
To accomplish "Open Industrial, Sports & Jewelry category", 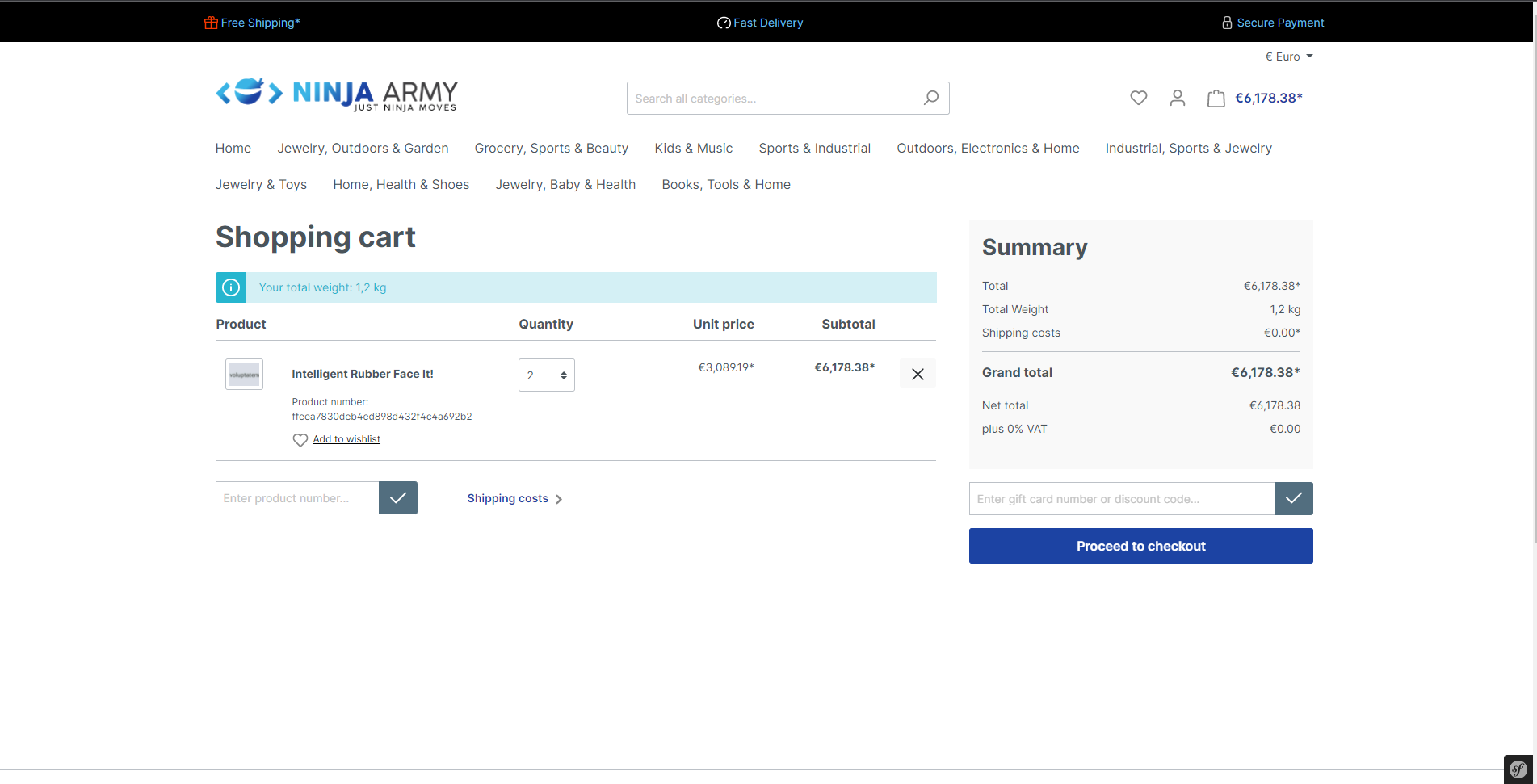I will point(1189,149).
